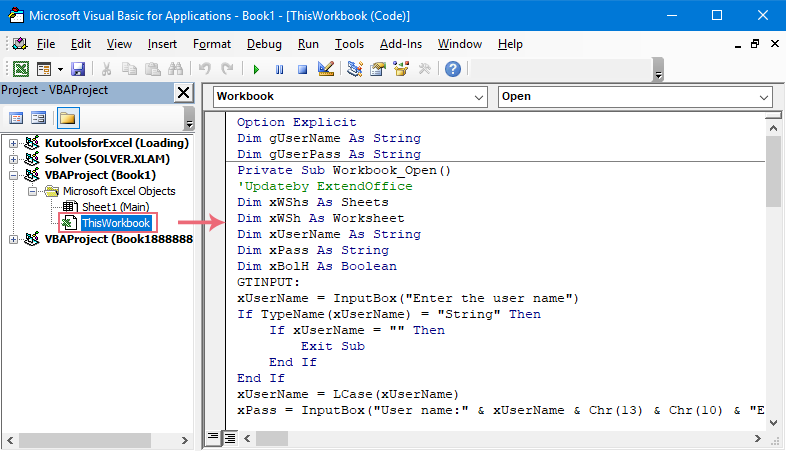The image size is (786, 451).
Task: Click the VBA icon left of File menu
Action: tap(20, 44)
